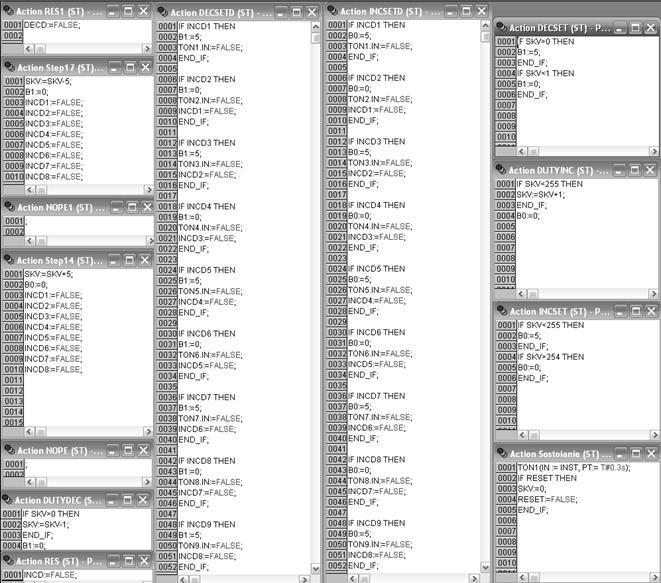Click the Action RES1 window title icon
661x583 pixels.
click(9, 10)
